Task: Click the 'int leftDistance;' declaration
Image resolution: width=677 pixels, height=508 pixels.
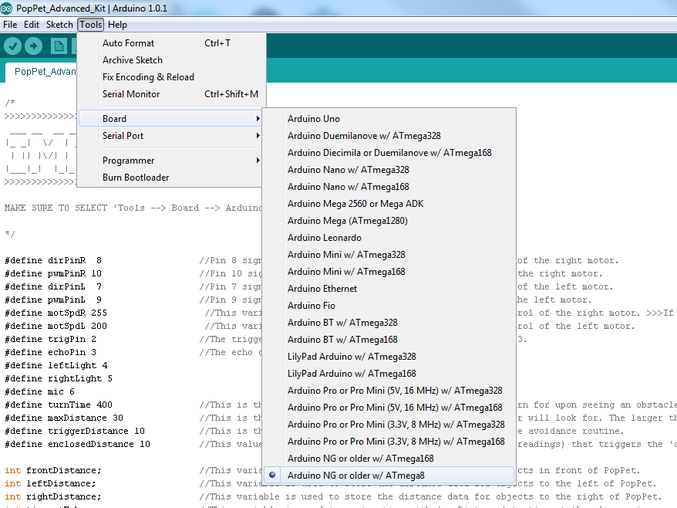Action: pyautogui.click(x=51, y=483)
